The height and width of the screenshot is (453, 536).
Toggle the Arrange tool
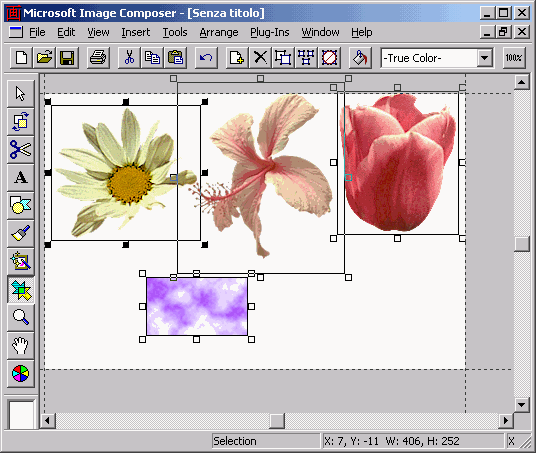tap(21, 121)
